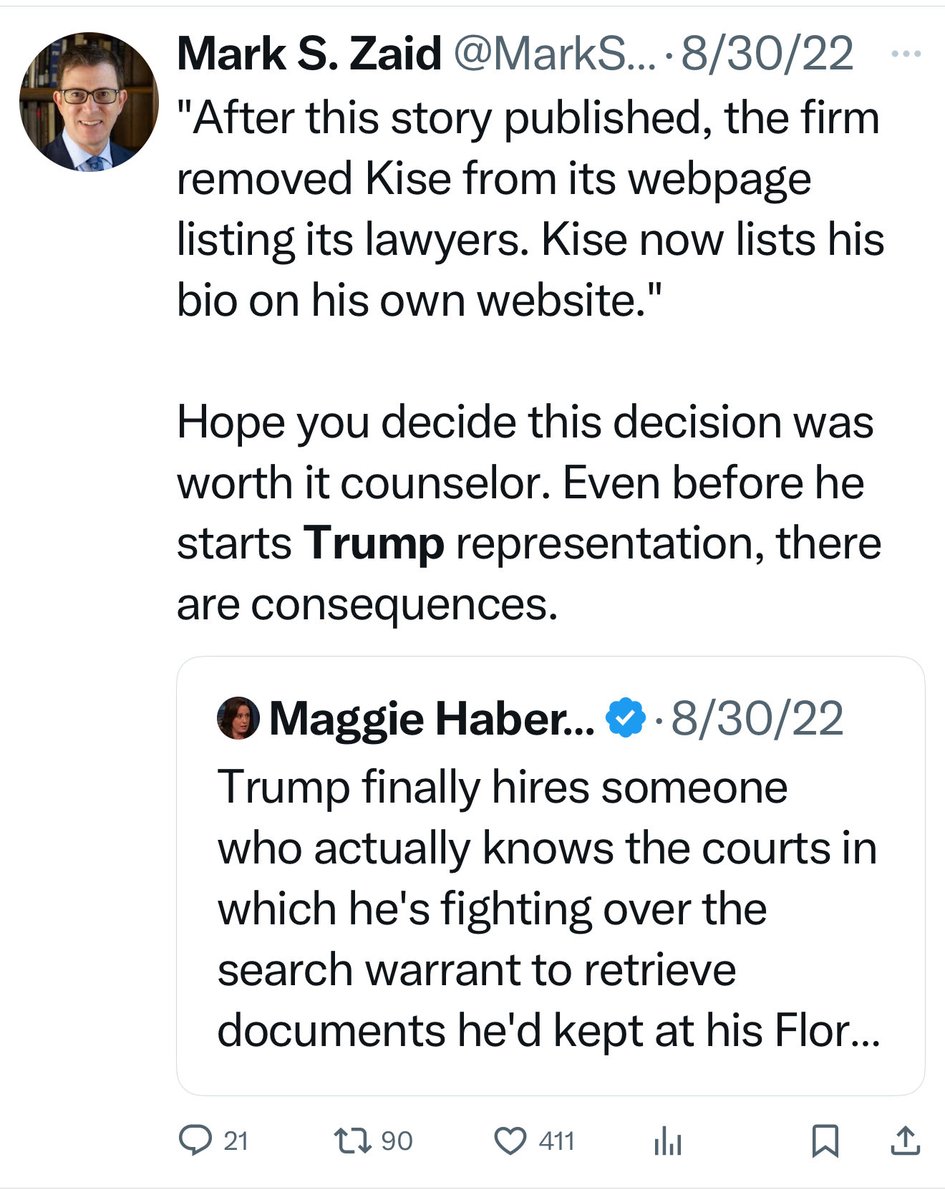Bookmark this tweet

(824, 1141)
